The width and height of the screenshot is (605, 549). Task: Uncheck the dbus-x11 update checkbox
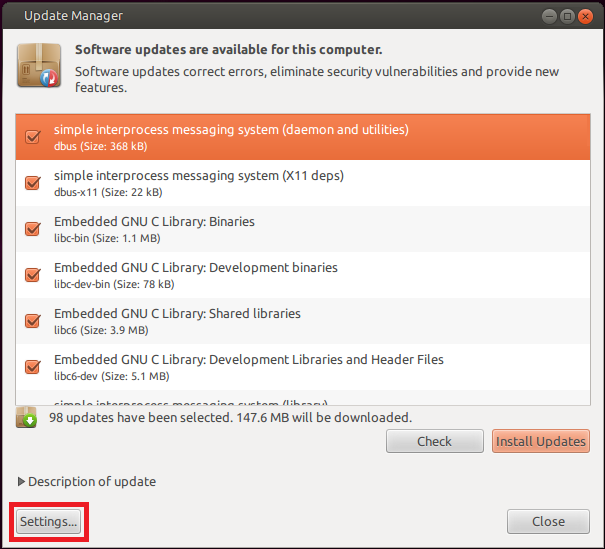[x=32, y=183]
